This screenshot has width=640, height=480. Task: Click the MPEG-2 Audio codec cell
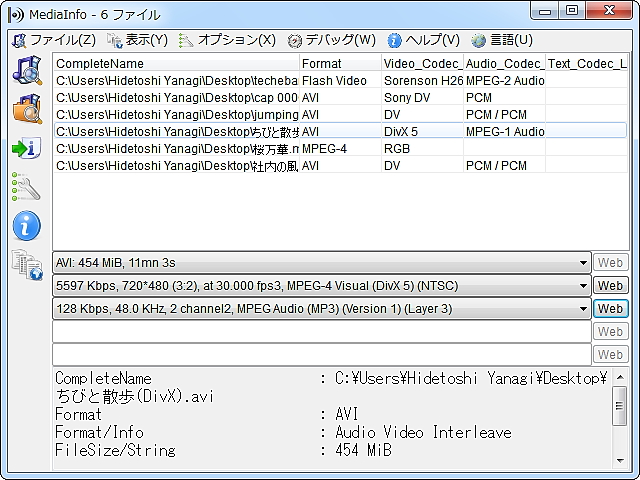click(505, 81)
